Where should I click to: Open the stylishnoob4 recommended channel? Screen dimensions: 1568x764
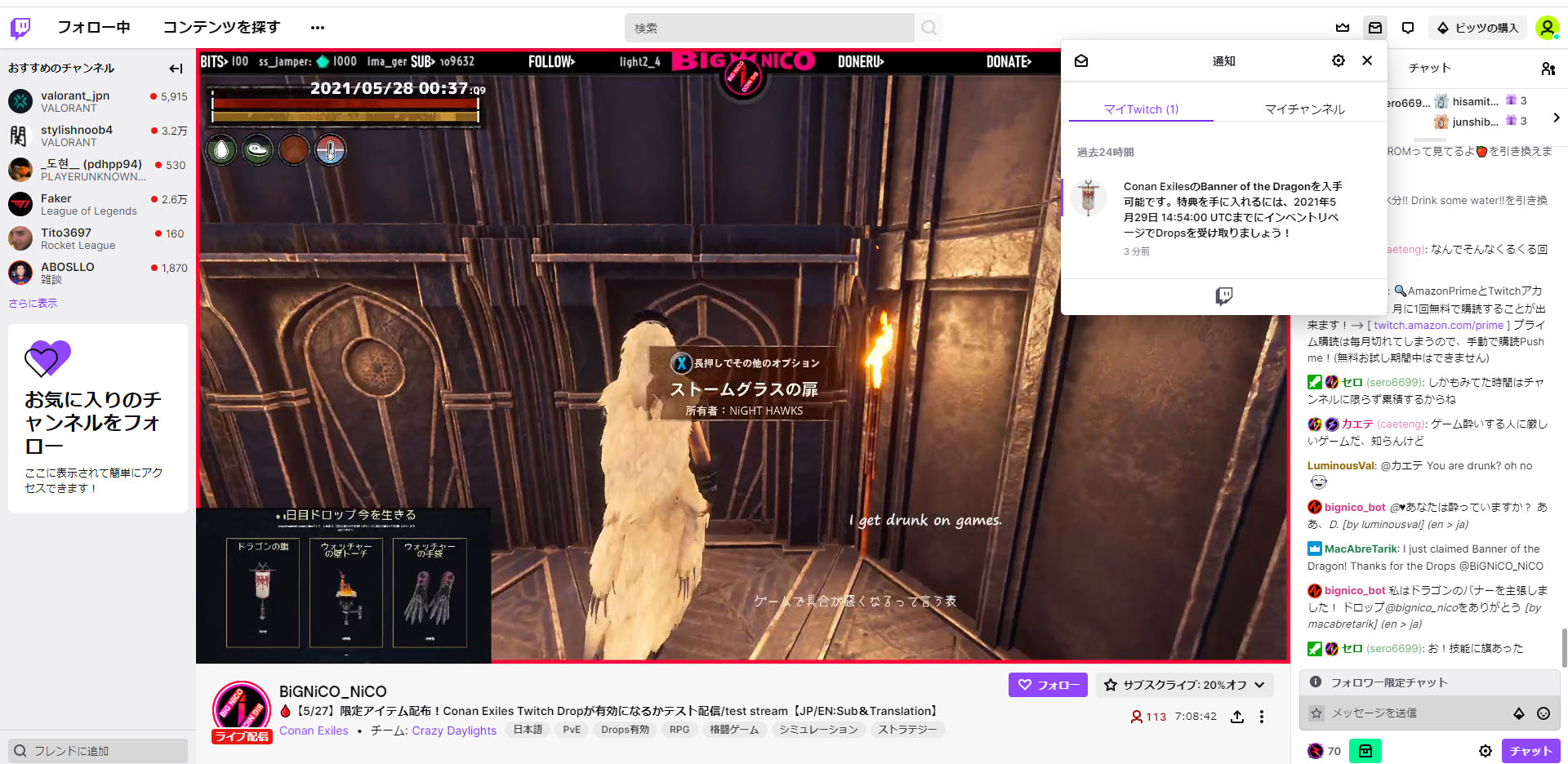coord(98,135)
